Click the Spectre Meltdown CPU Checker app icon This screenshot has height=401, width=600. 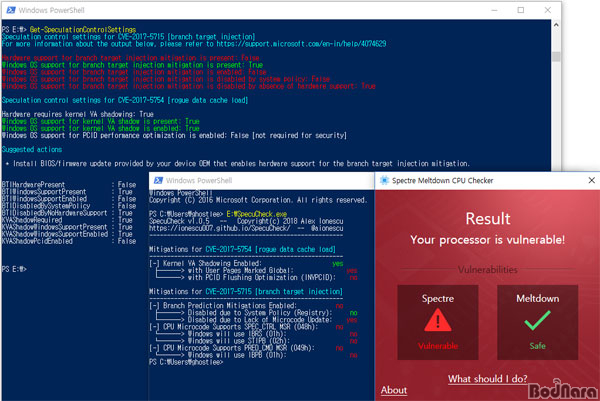384,180
